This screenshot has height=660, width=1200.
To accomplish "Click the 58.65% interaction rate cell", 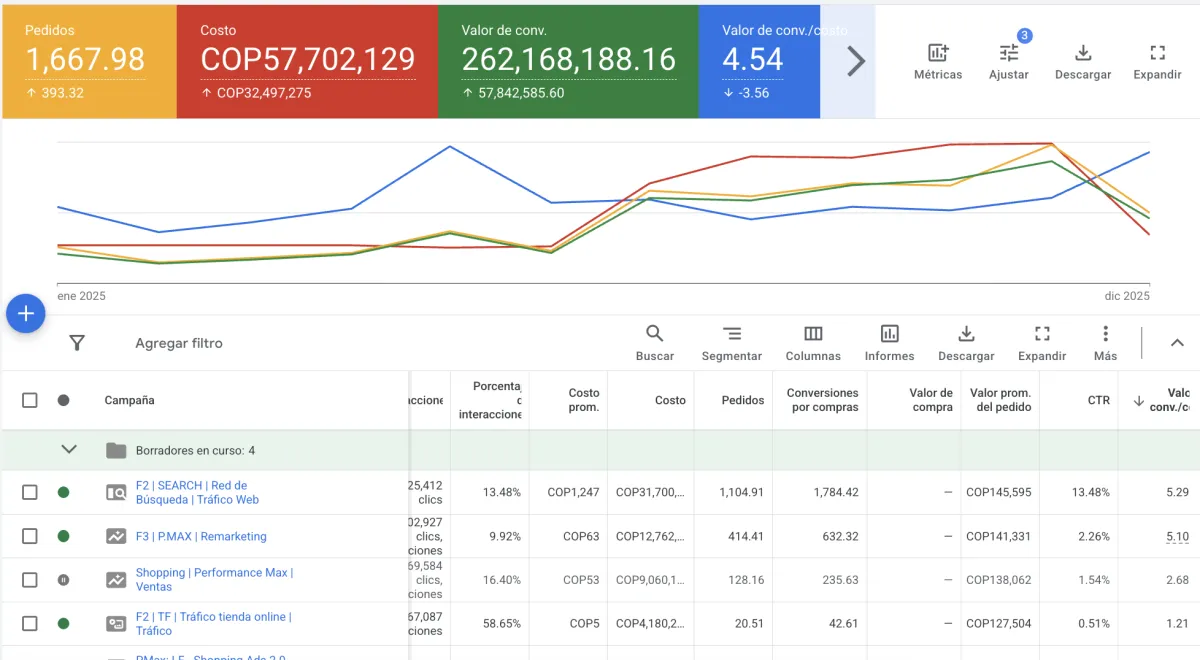I will pyautogui.click(x=501, y=624).
